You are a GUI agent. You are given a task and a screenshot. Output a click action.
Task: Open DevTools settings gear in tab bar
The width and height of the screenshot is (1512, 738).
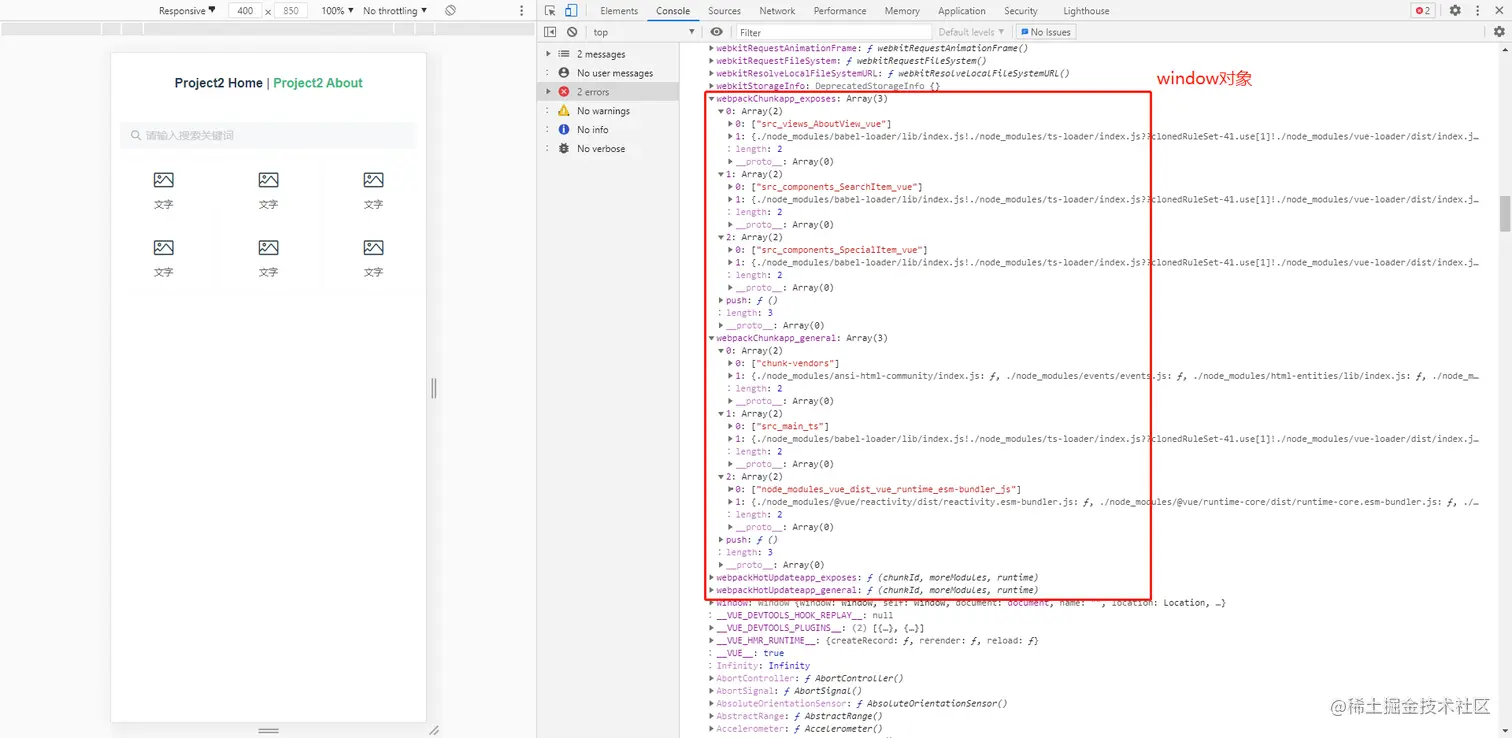(x=1455, y=11)
